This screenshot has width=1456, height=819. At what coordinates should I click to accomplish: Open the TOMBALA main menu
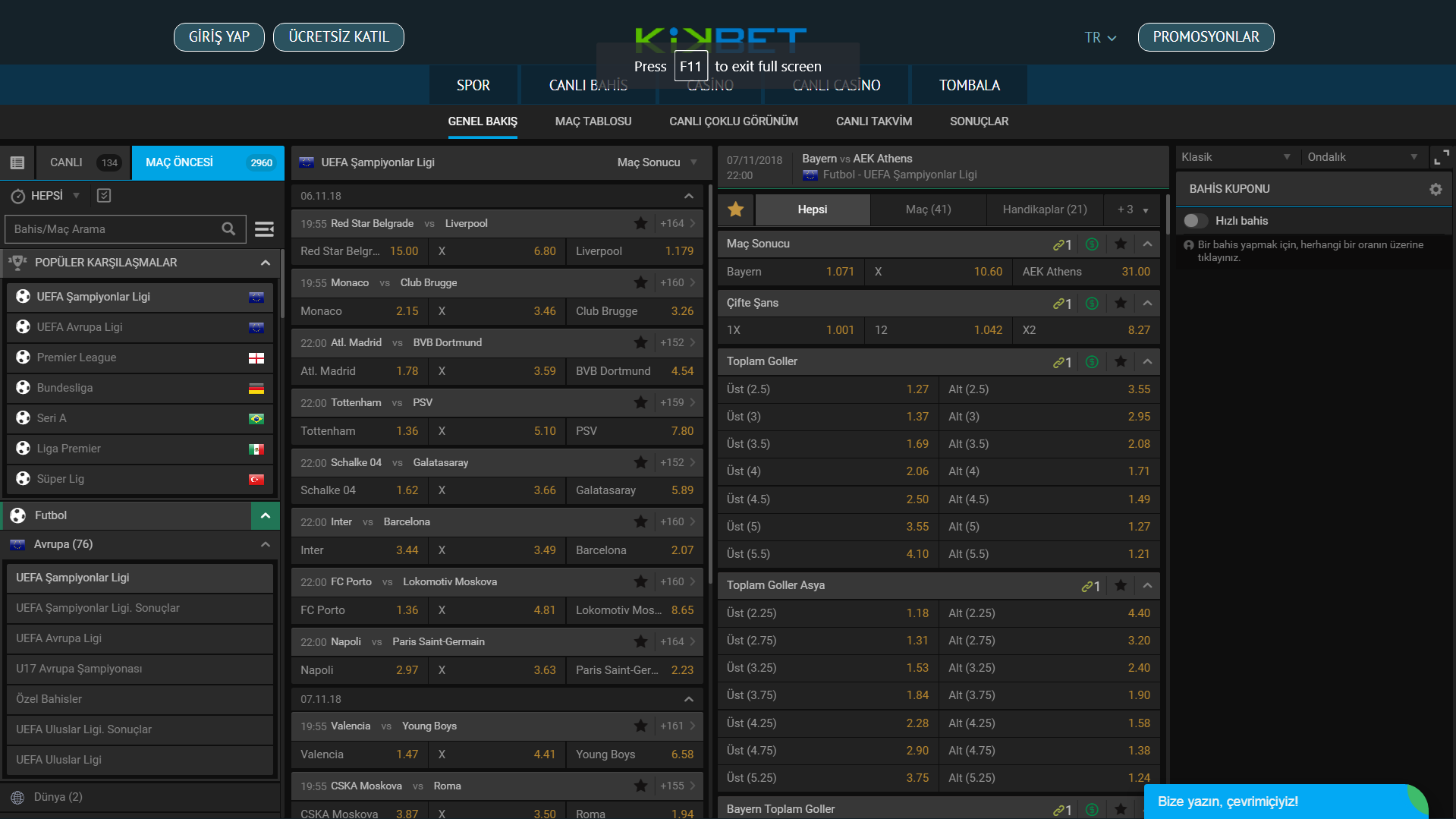point(970,85)
